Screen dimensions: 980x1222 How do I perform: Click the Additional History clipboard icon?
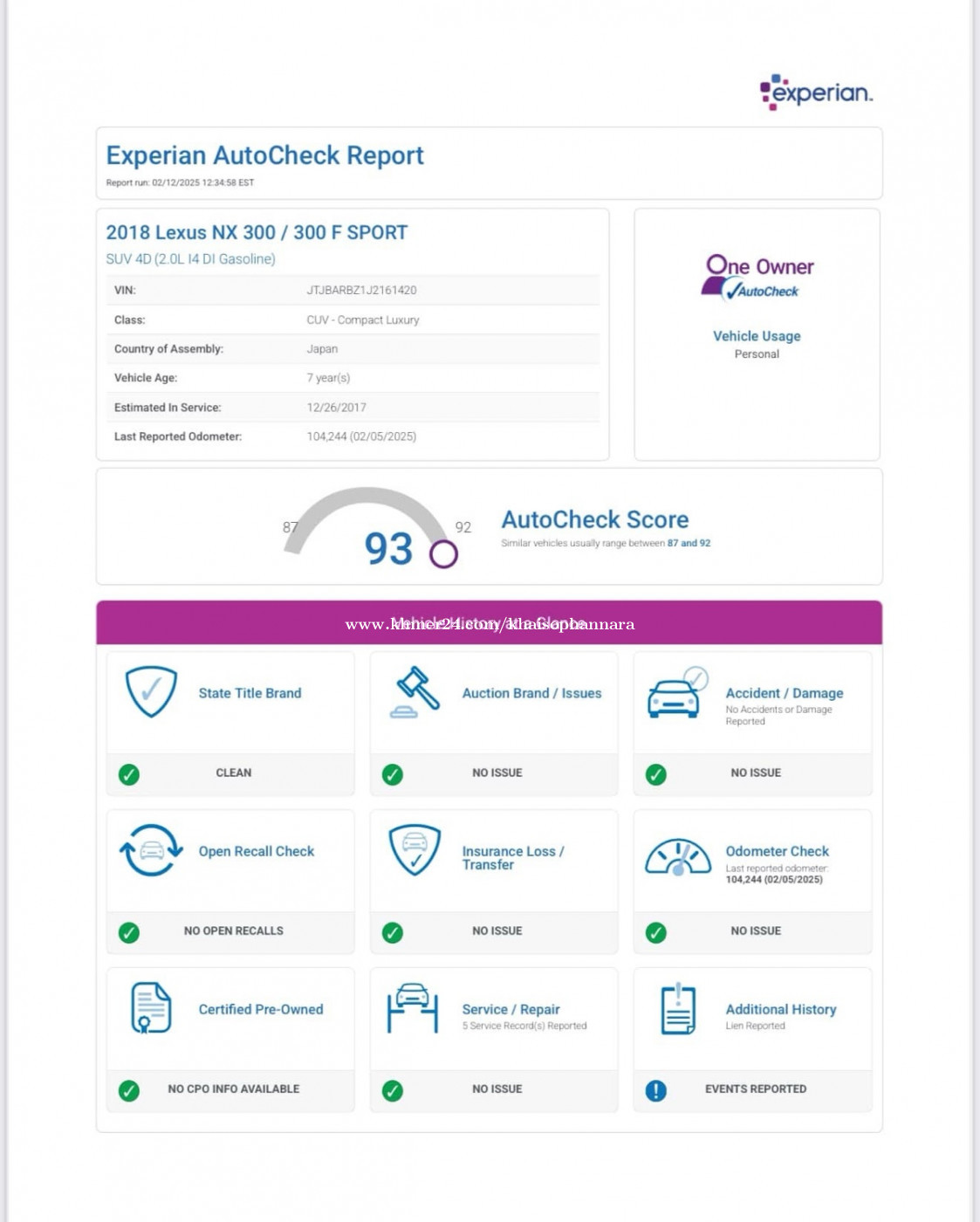(x=678, y=1009)
